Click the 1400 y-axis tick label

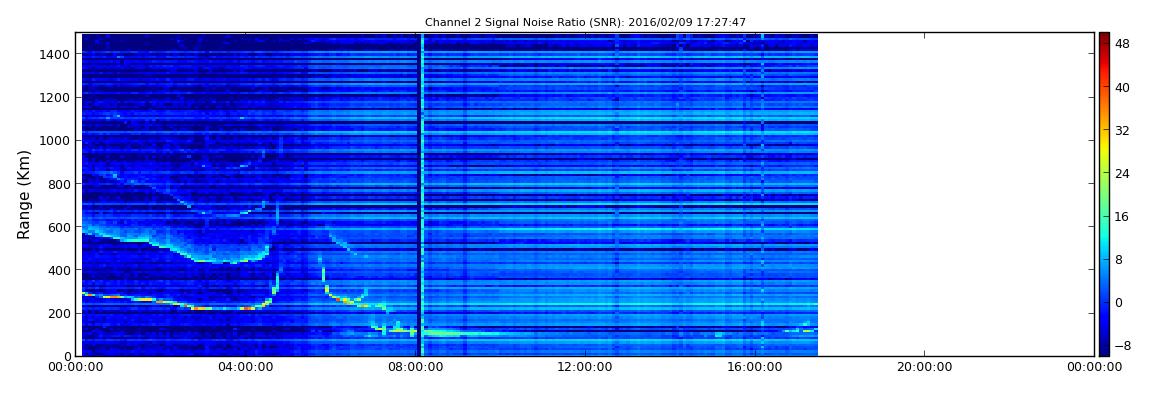point(55,54)
